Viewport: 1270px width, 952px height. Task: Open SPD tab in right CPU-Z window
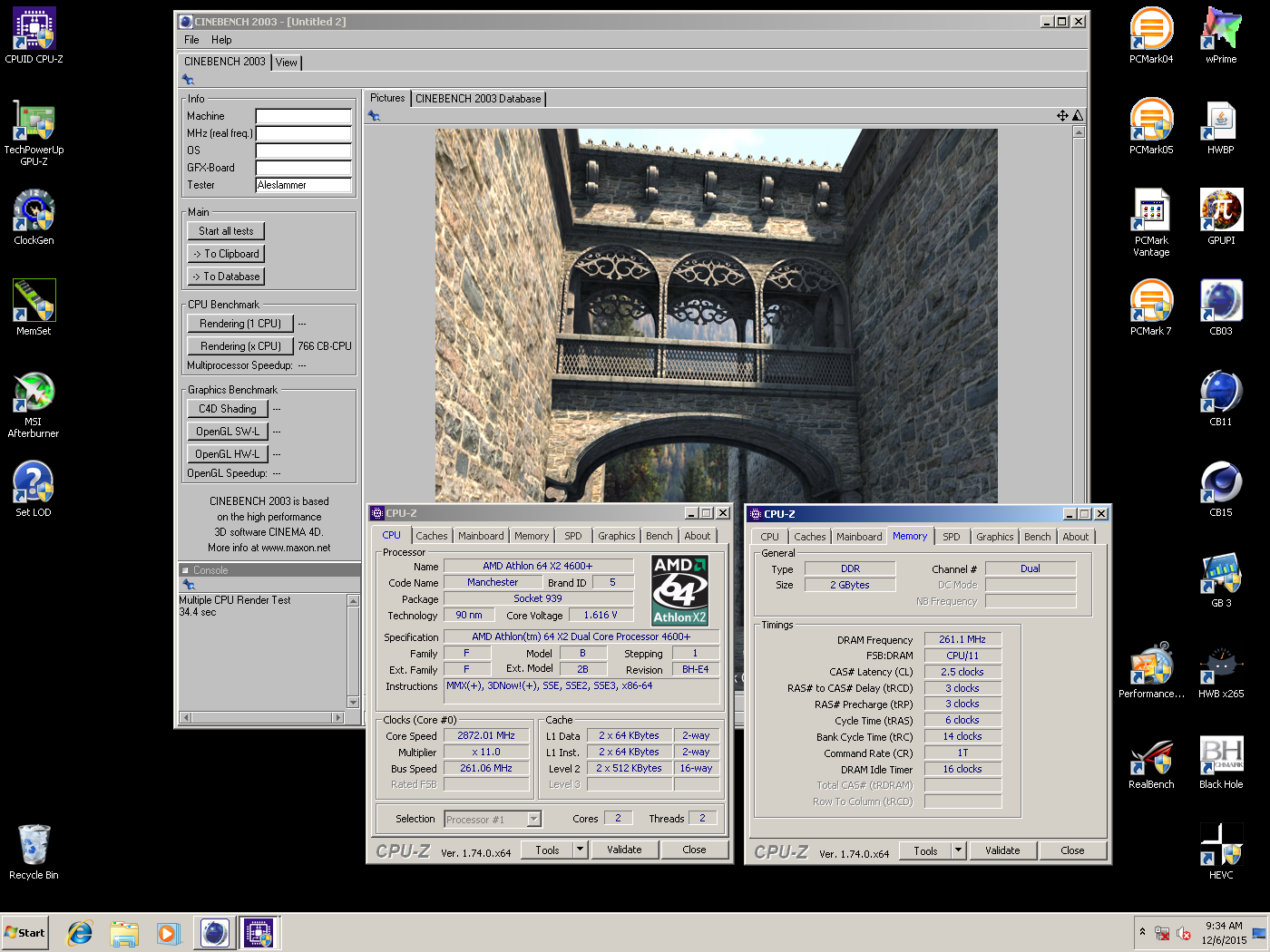[952, 537]
